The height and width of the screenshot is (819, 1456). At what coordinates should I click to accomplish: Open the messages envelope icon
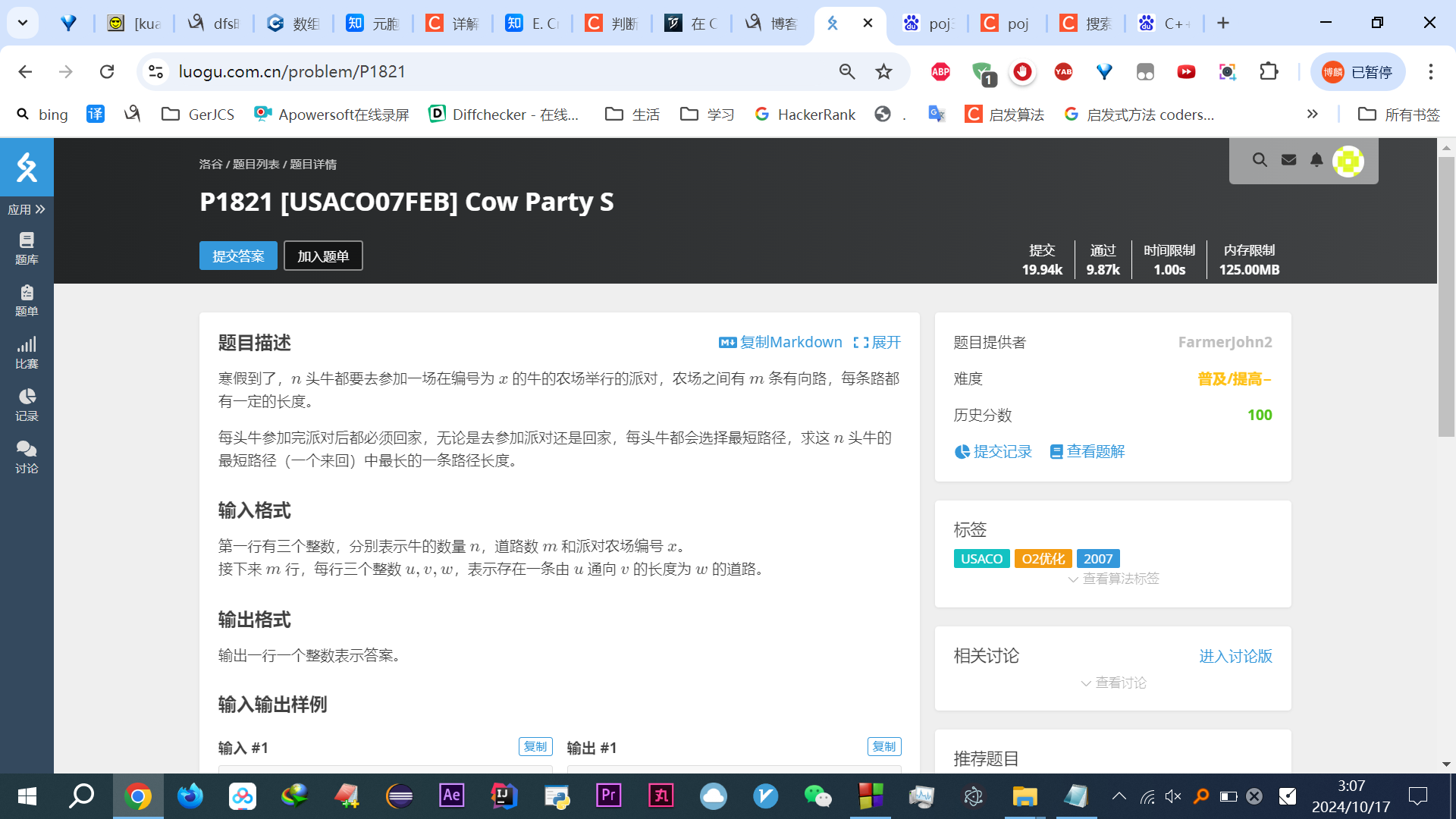pos(1288,160)
